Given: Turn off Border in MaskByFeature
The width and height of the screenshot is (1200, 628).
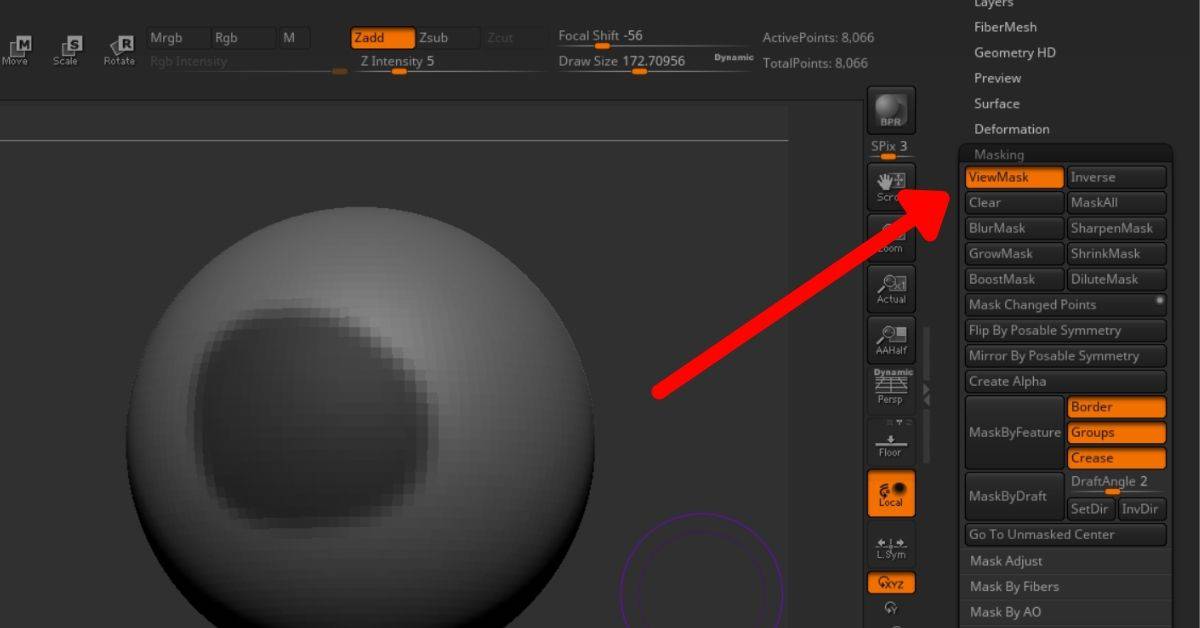Looking at the screenshot, I should 1116,407.
